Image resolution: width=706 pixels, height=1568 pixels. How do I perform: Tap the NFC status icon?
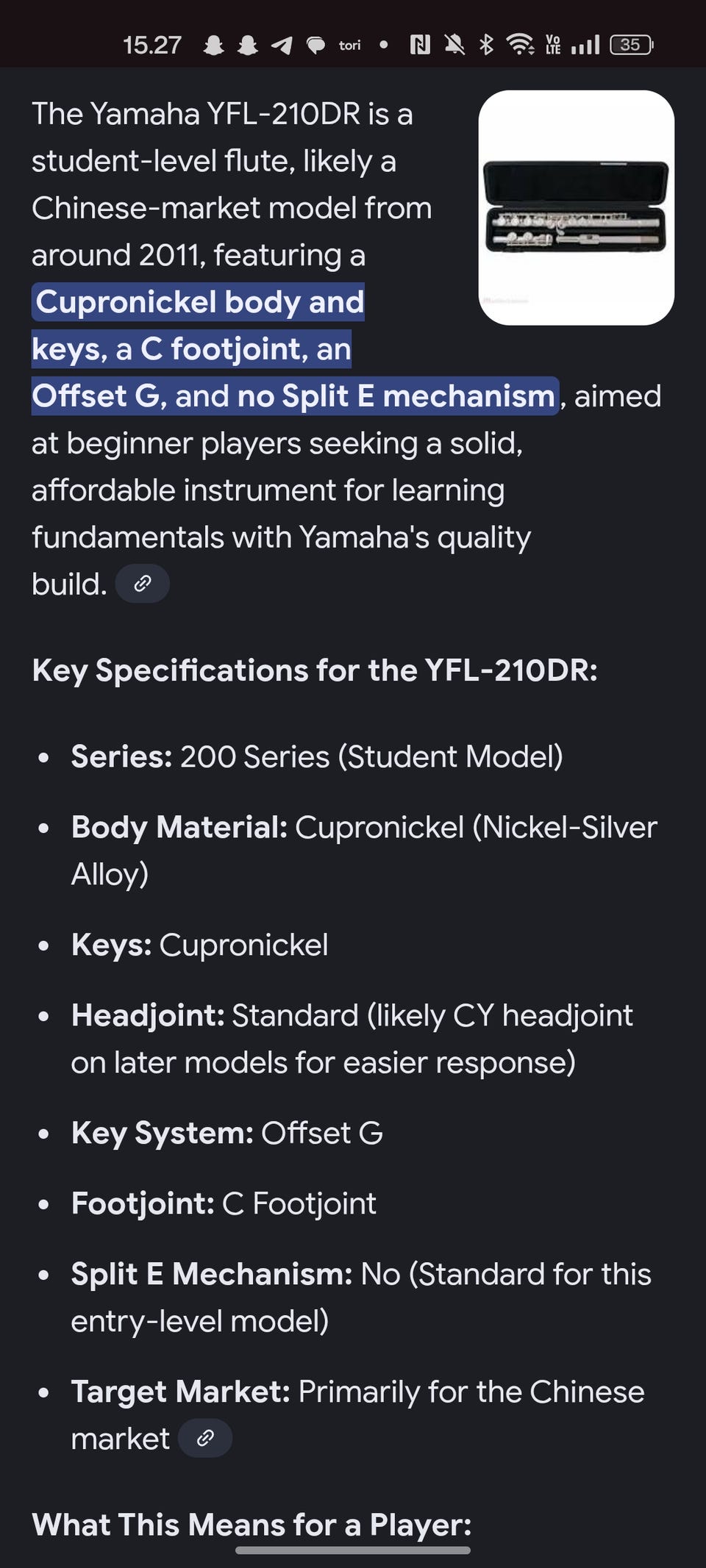click(420, 46)
